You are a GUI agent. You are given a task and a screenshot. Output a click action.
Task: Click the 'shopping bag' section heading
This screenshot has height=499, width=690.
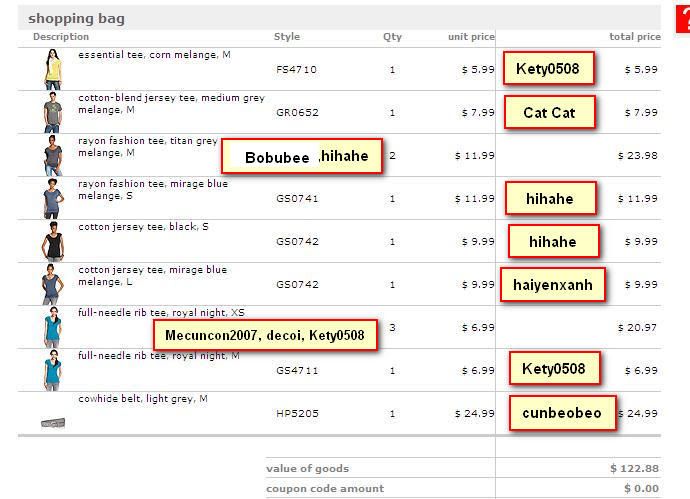click(76, 18)
